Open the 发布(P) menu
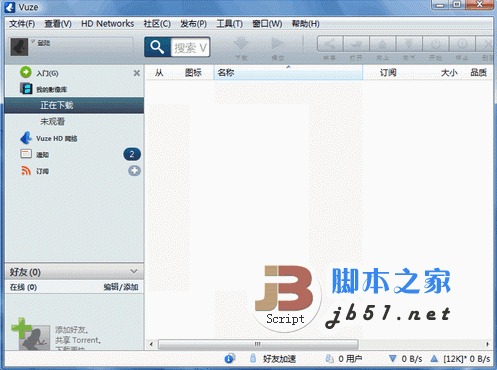The image size is (497, 370). [x=193, y=24]
